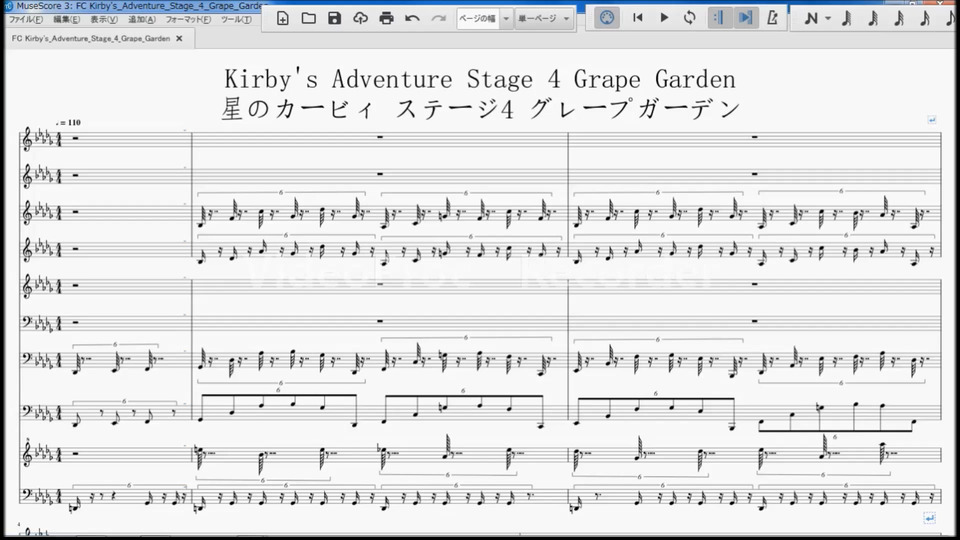Select the English title Kirby's Adventure Stage 4
This screenshot has height=540, width=960.
click(392, 79)
